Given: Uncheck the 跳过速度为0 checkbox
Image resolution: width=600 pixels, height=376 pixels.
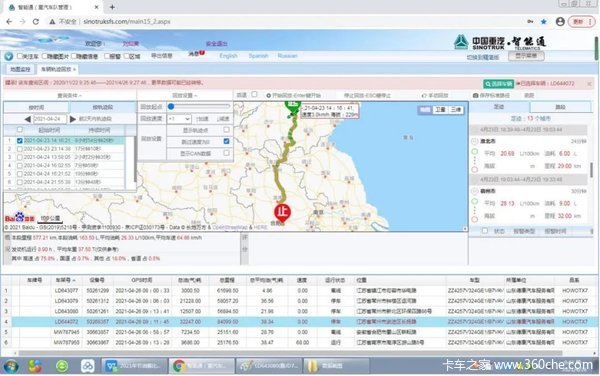Looking at the screenshot, I should coord(227,141).
